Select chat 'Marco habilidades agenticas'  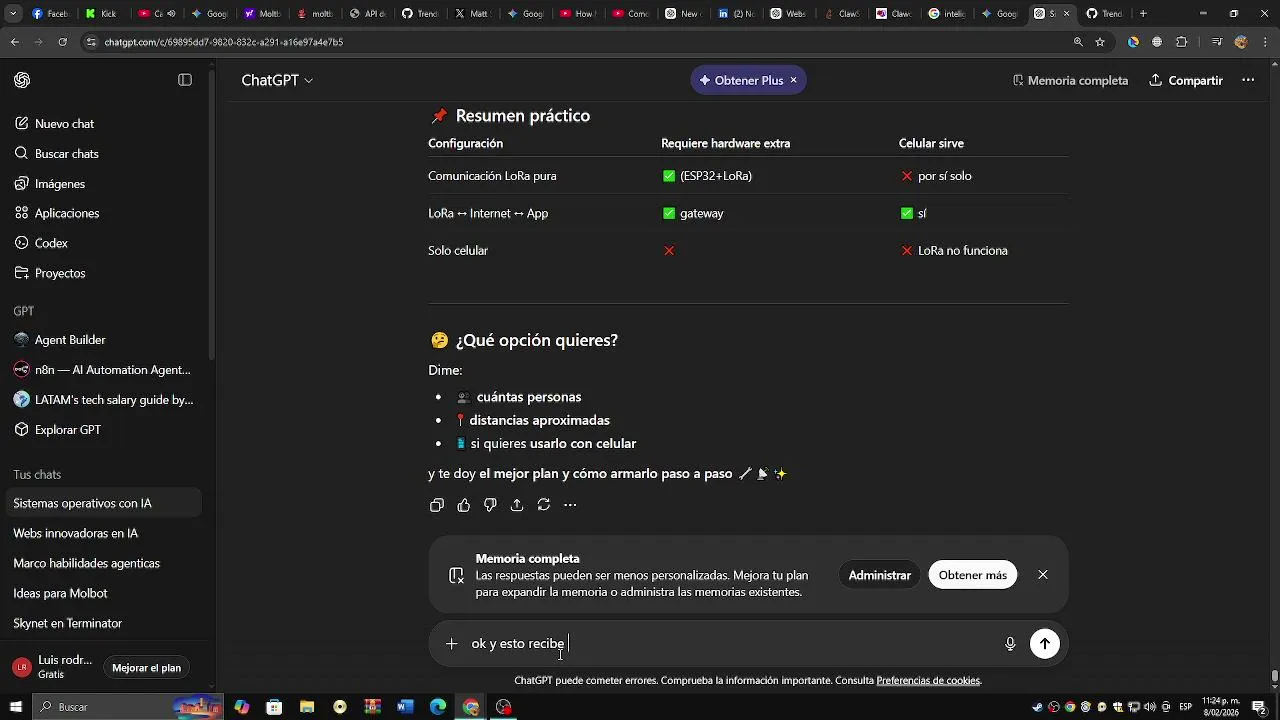pos(86,563)
